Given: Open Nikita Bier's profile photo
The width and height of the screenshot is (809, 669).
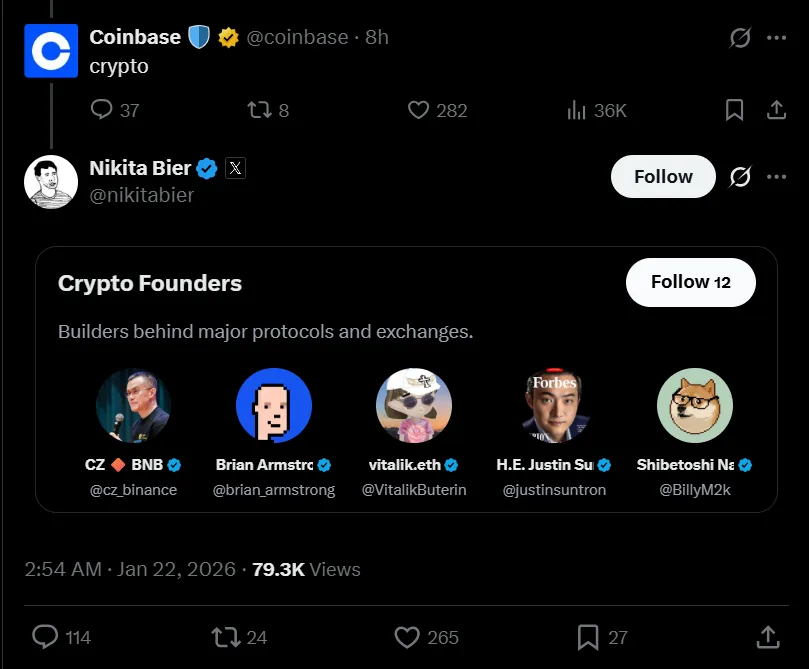Looking at the screenshot, I should click(50, 182).
